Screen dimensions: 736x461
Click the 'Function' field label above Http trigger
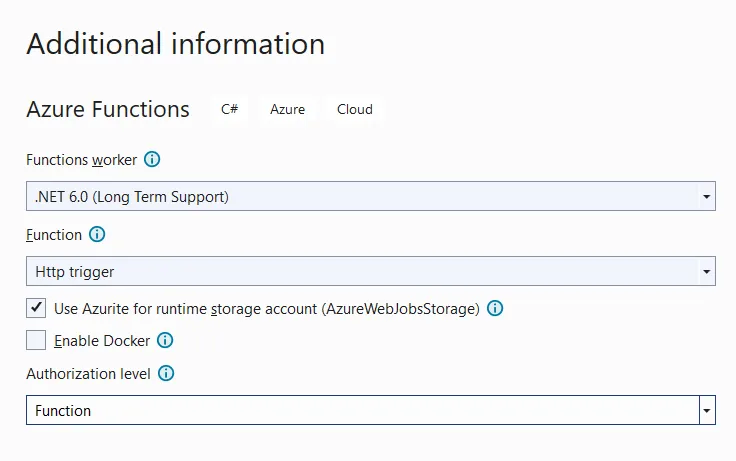coord(54,235)
